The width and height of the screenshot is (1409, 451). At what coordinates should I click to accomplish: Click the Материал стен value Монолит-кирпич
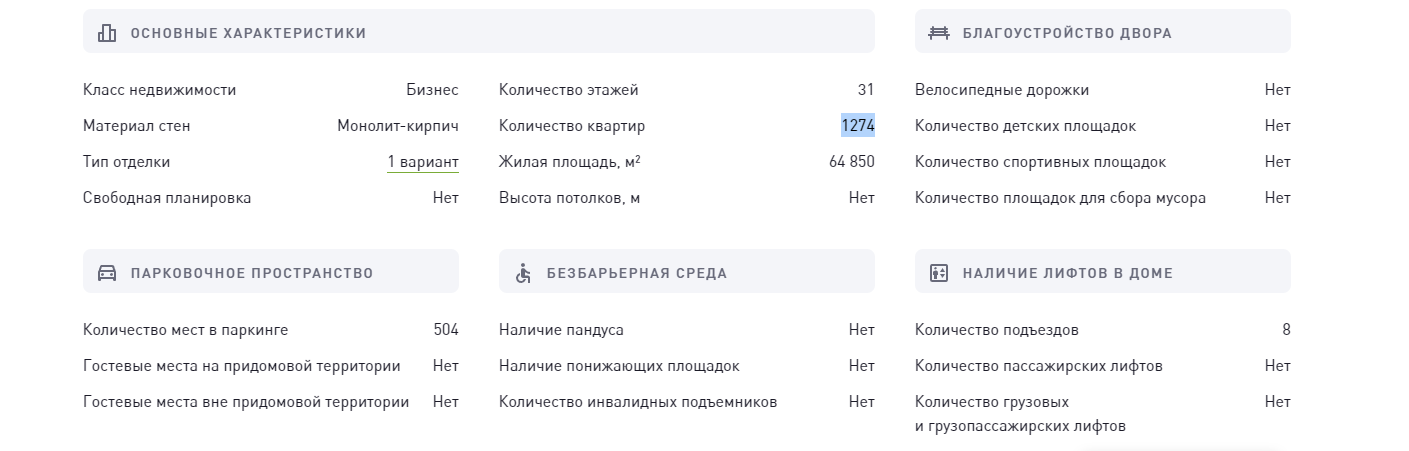click(398, 126)
